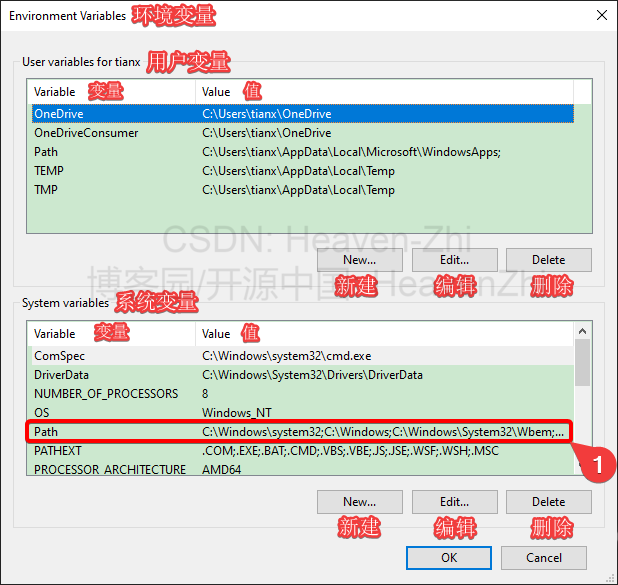Click Edit button under User variables
The width and height of the screenshot is (618, 585).
[454, 260]
